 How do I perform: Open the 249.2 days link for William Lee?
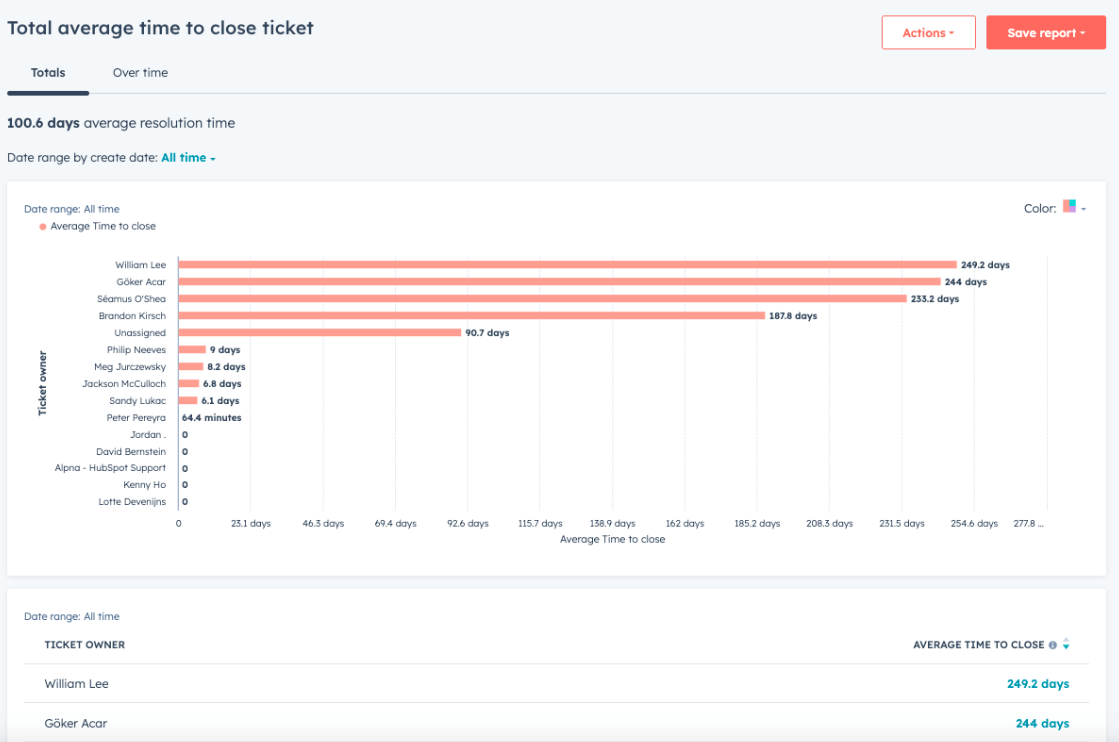(1038, 683)
